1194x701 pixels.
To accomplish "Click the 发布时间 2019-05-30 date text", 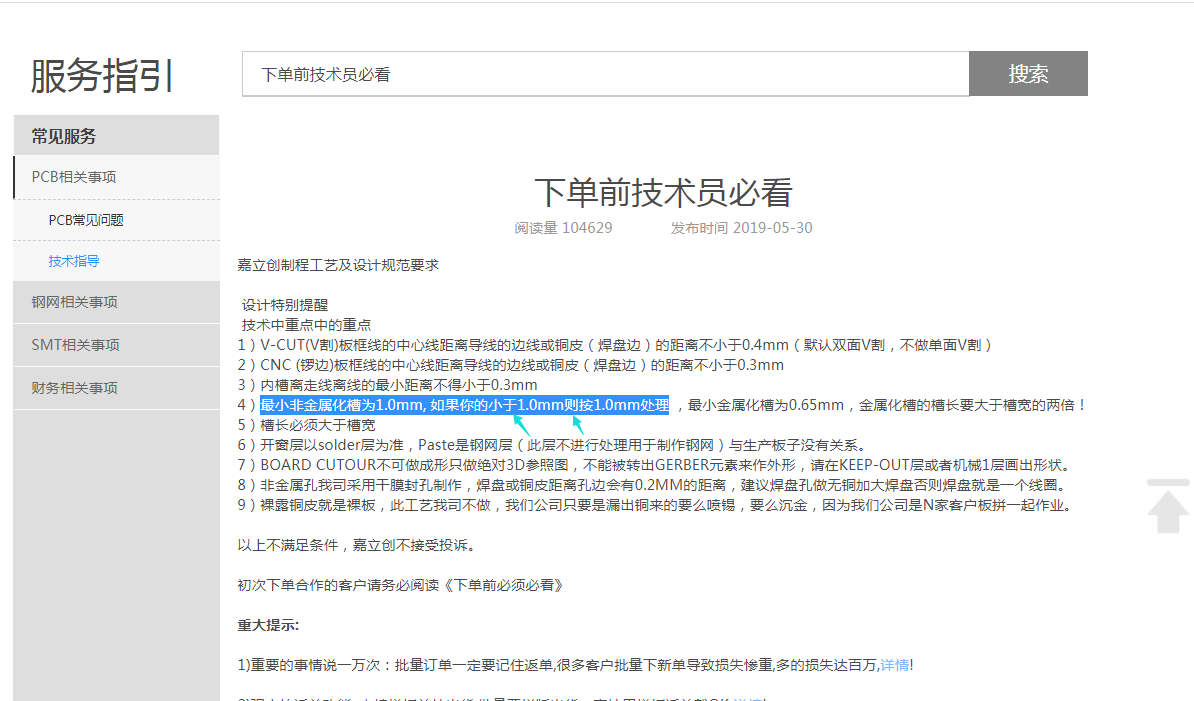I will coord(741,228).
